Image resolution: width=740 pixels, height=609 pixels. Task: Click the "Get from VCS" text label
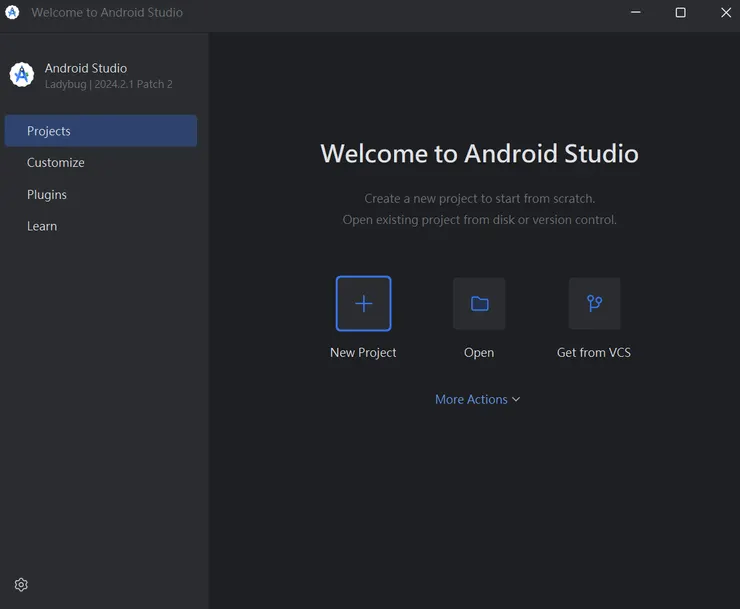point(594,353)
